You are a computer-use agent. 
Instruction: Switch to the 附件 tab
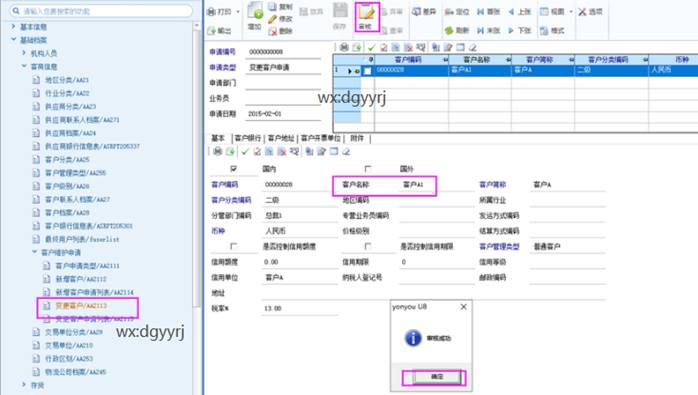click(357, 138)
